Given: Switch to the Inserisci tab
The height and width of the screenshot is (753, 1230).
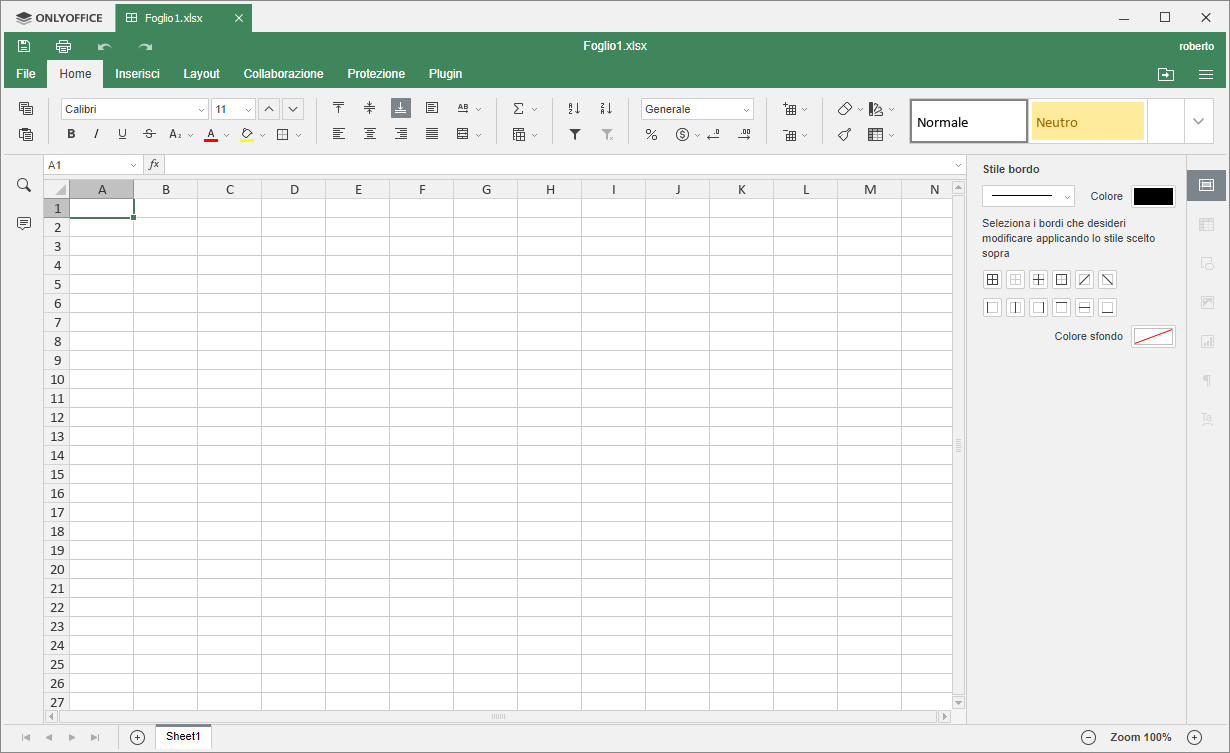Looking at the screenshot, I should coord(137,74).
